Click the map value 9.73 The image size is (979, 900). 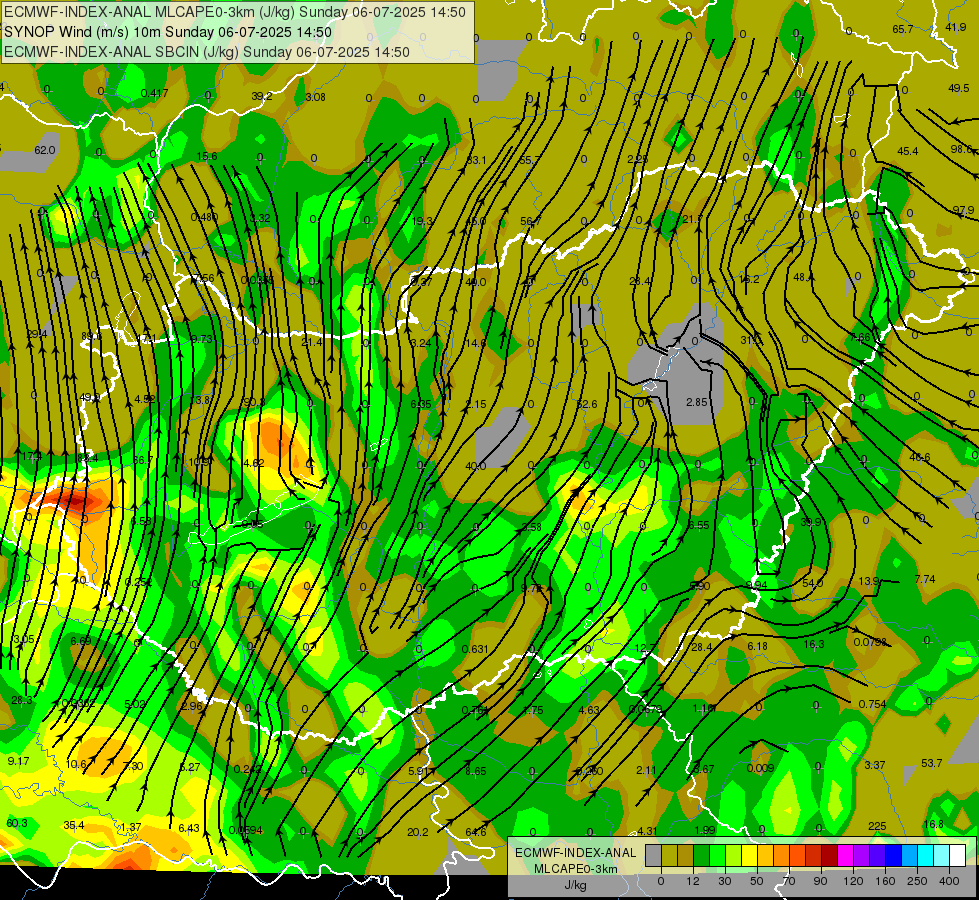pyautogui.click(x=202, y=339)
